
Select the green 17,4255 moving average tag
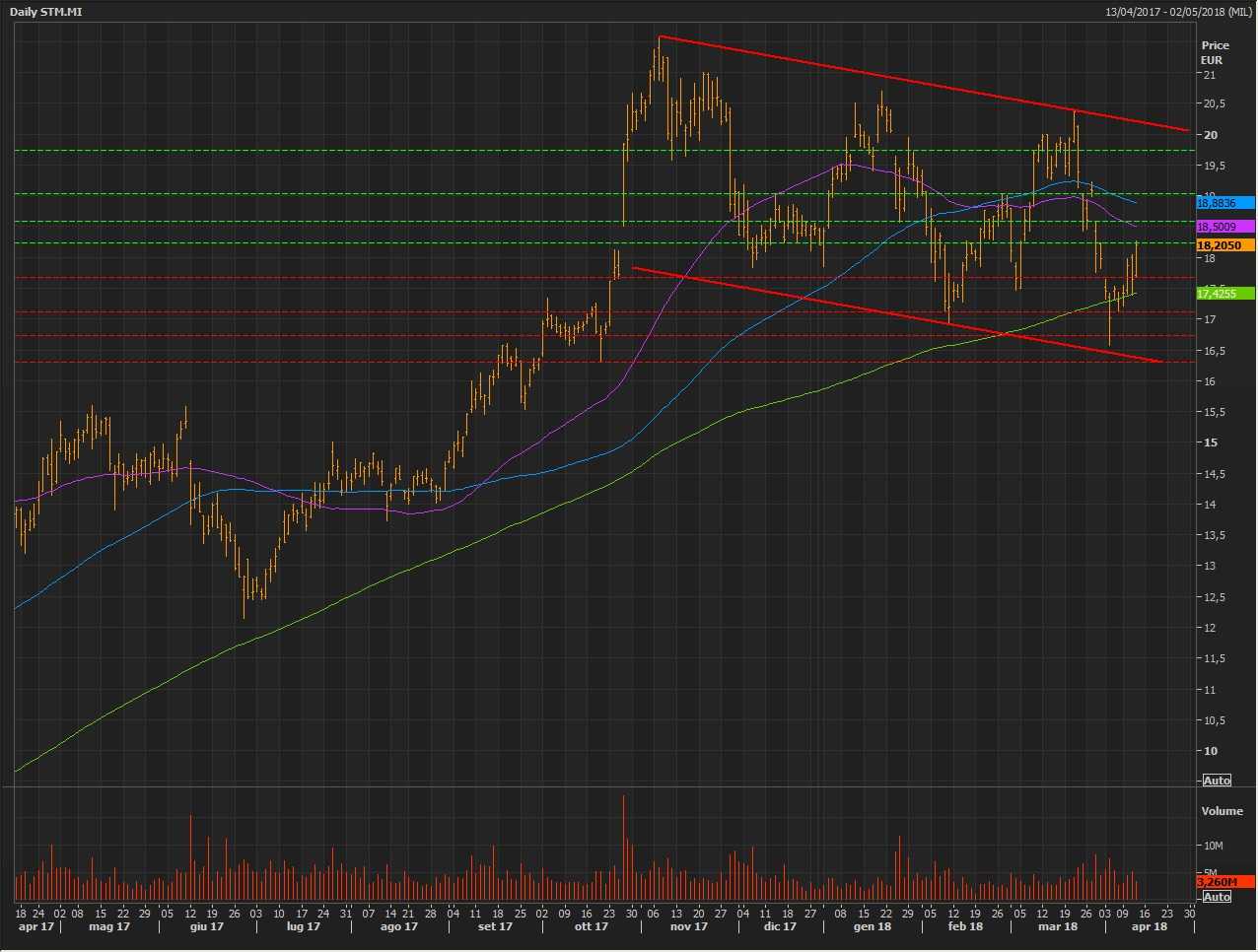[1224, 294]
